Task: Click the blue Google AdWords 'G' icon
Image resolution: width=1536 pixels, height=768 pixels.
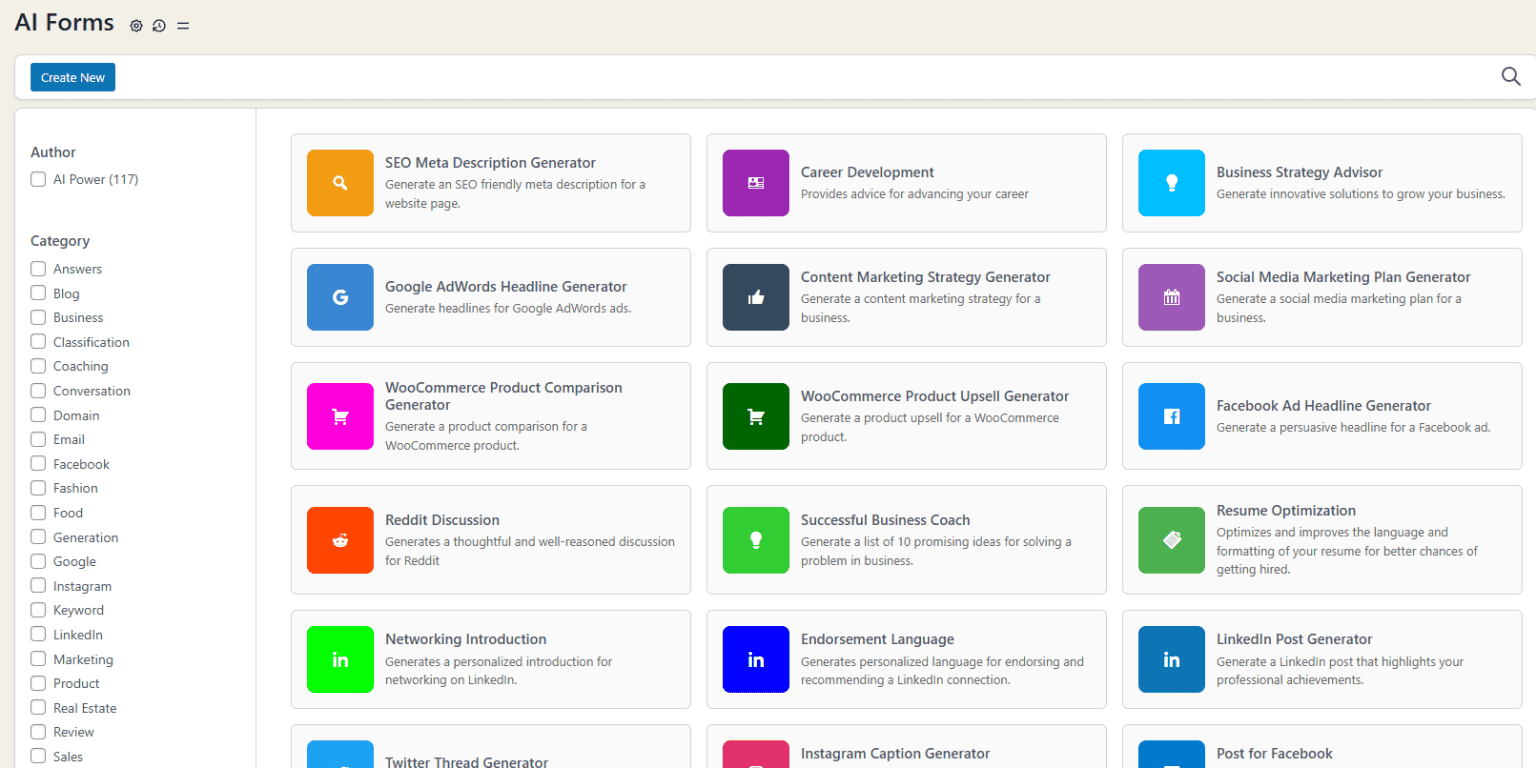Action: [340, 297]
